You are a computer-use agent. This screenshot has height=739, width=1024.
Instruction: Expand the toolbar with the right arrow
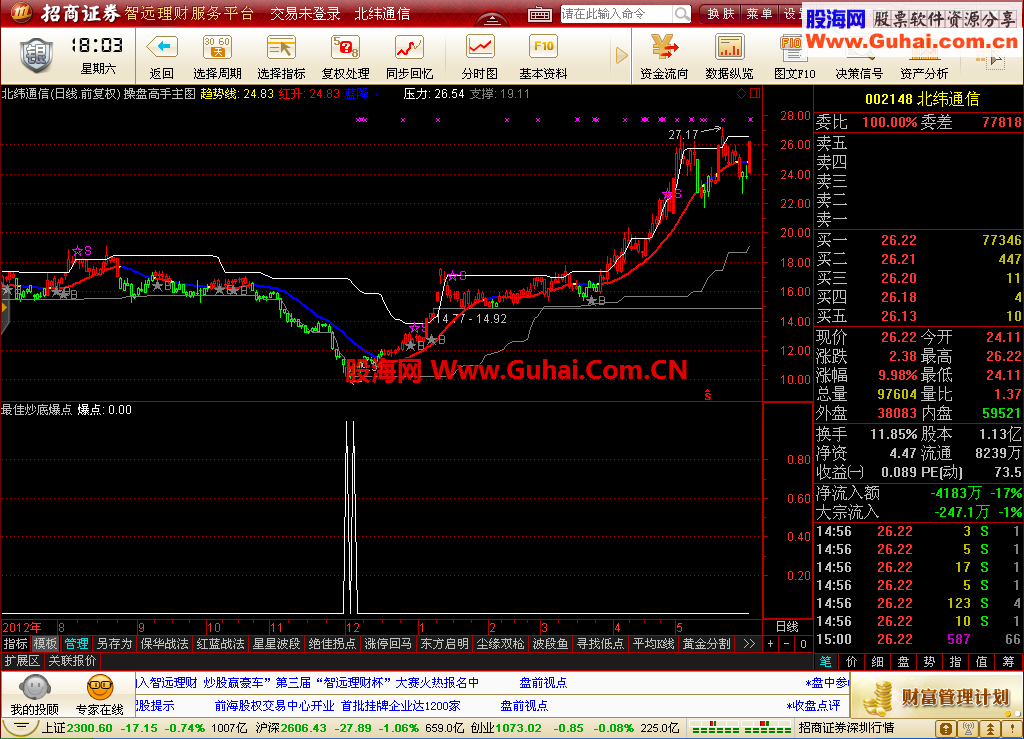[621, 55]
